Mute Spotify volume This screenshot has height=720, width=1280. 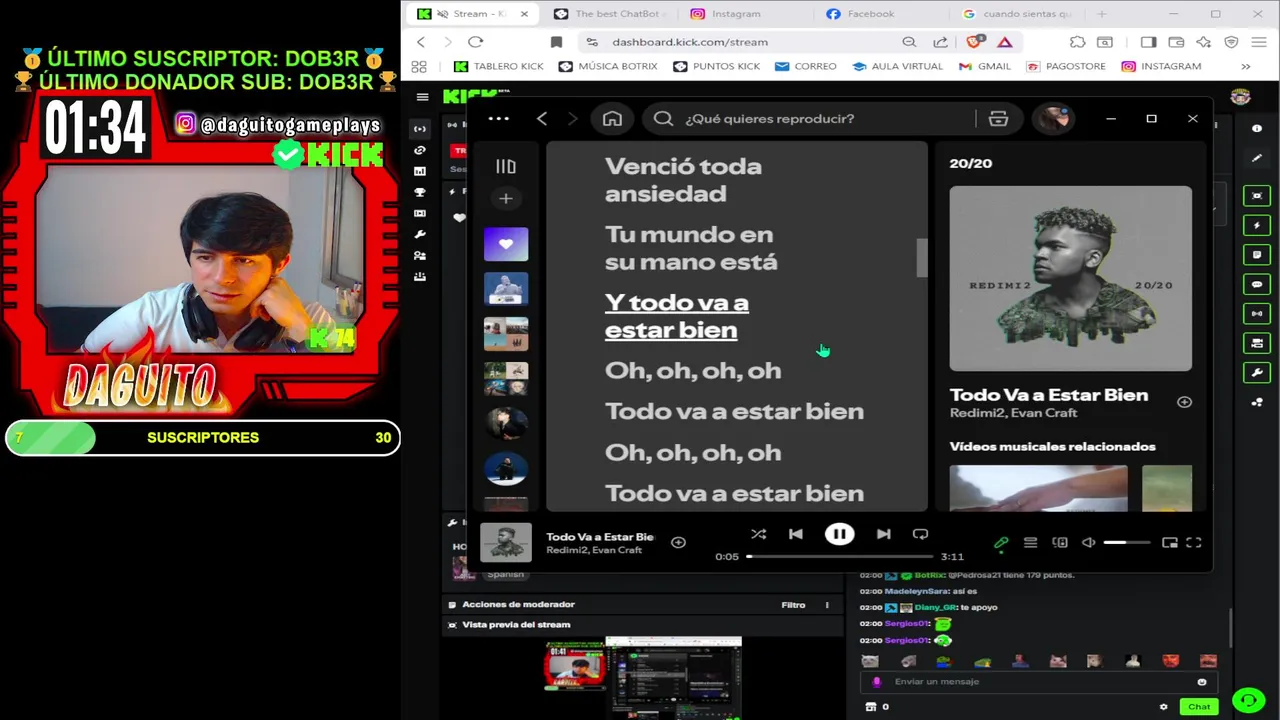tap(1089, 543)
